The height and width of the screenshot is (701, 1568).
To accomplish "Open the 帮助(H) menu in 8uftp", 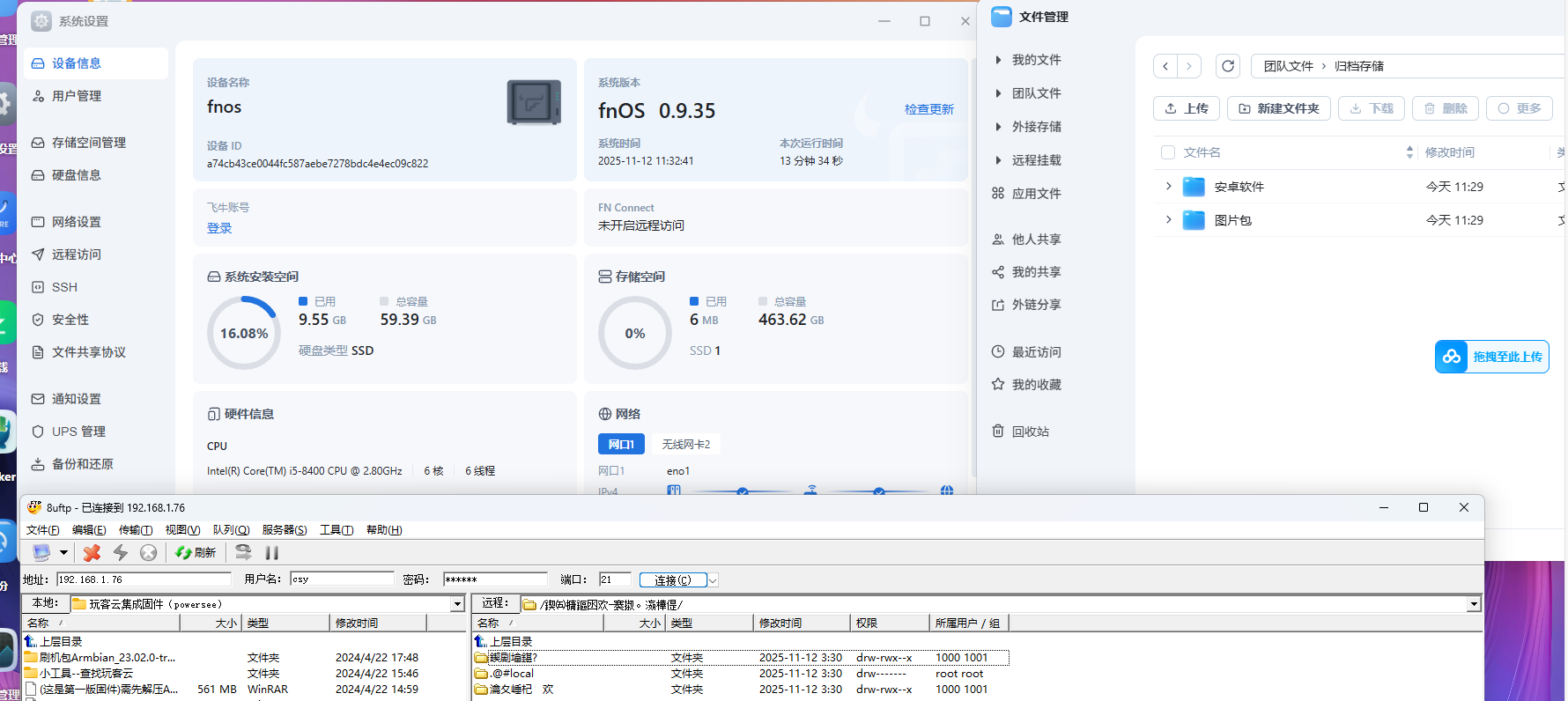I will (x=384, y=529).
